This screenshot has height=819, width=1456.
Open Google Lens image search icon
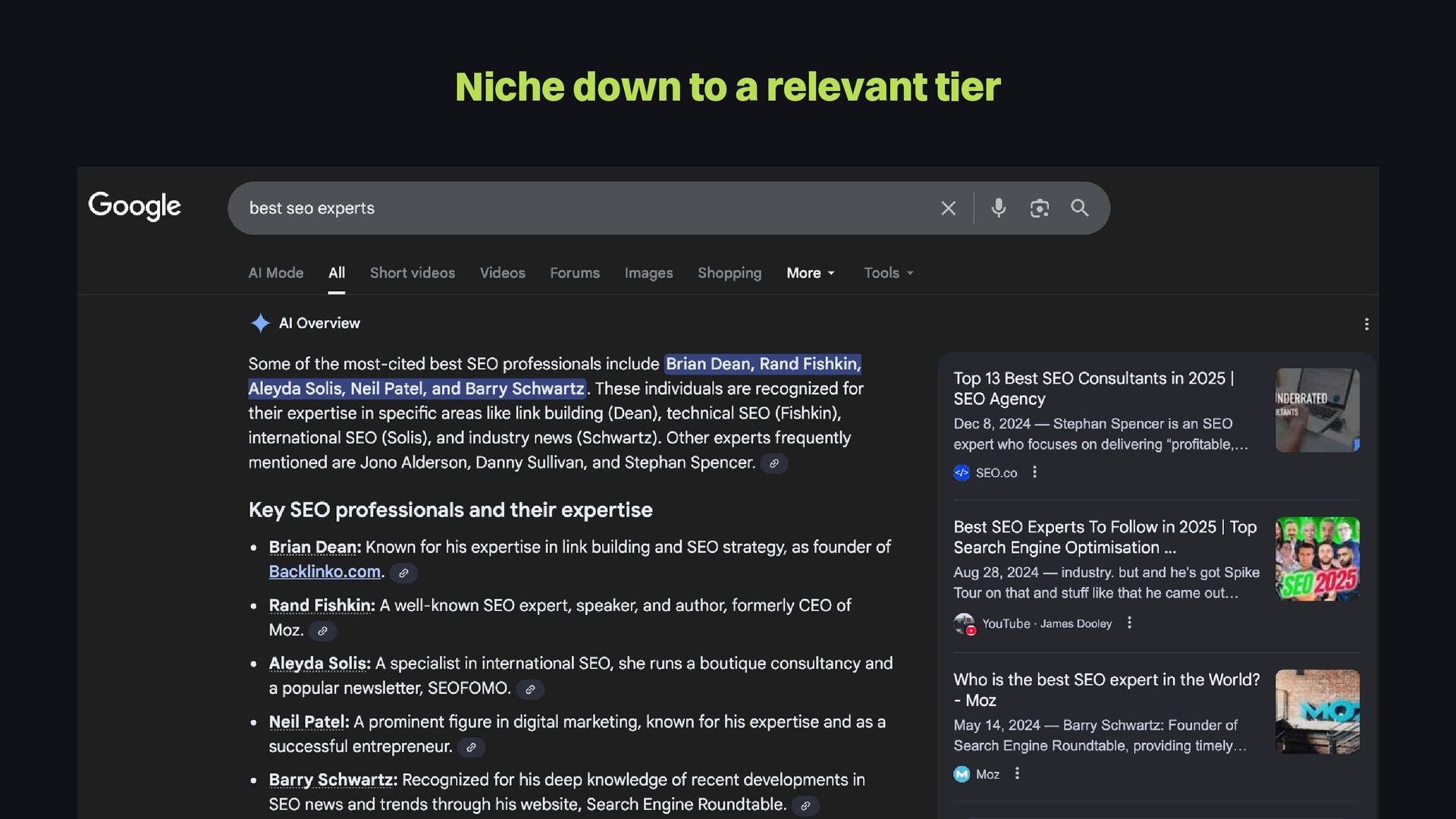[1039, 209]
